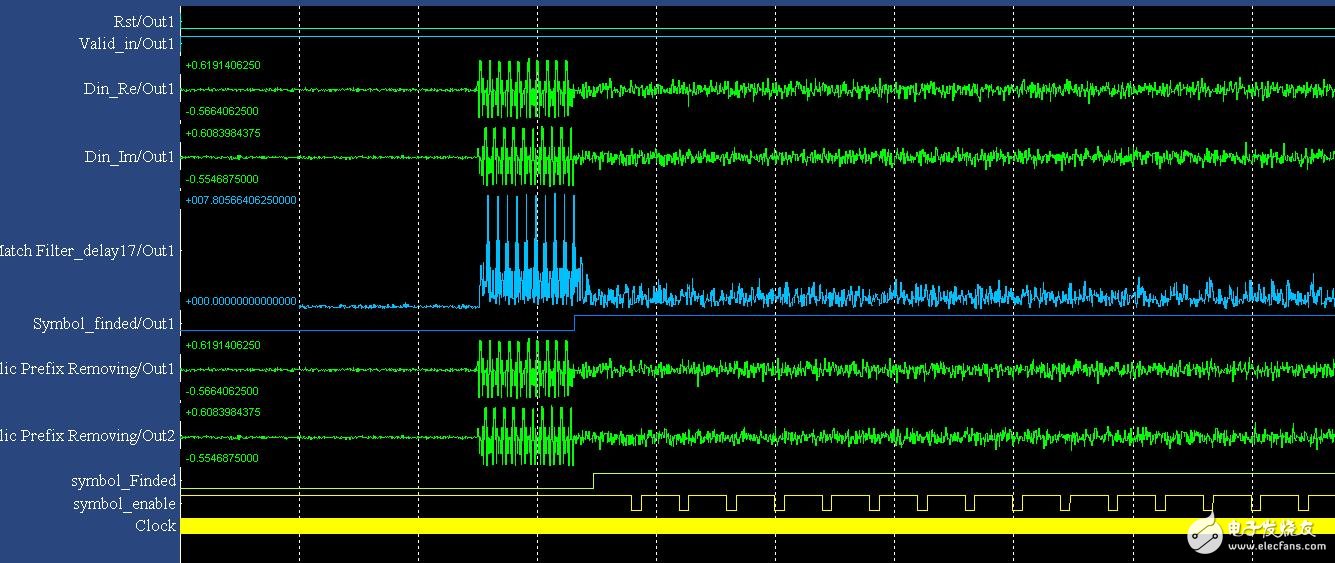Click the +000.00000000000000 minimum value label
Viewport: 1335px width, 563px height.
241,301
